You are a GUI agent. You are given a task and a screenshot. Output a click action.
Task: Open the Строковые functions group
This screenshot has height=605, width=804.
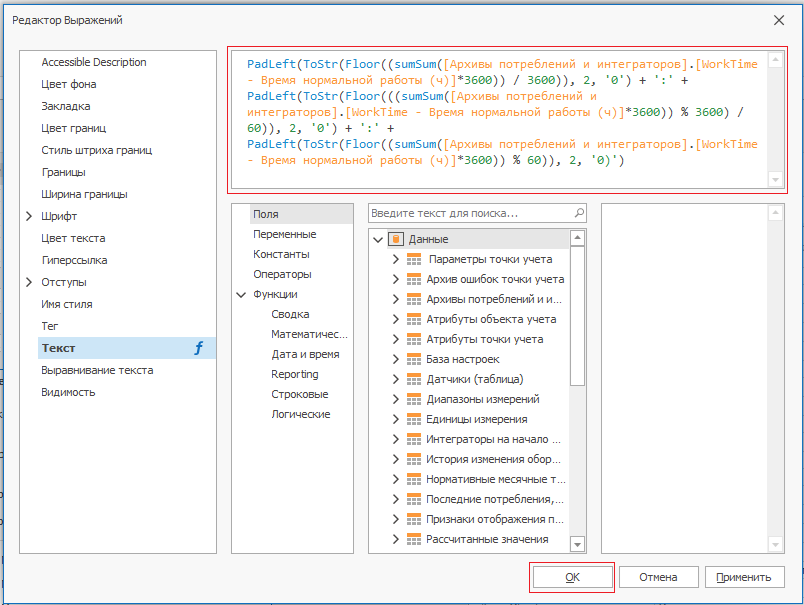click(x=299, y=394)
